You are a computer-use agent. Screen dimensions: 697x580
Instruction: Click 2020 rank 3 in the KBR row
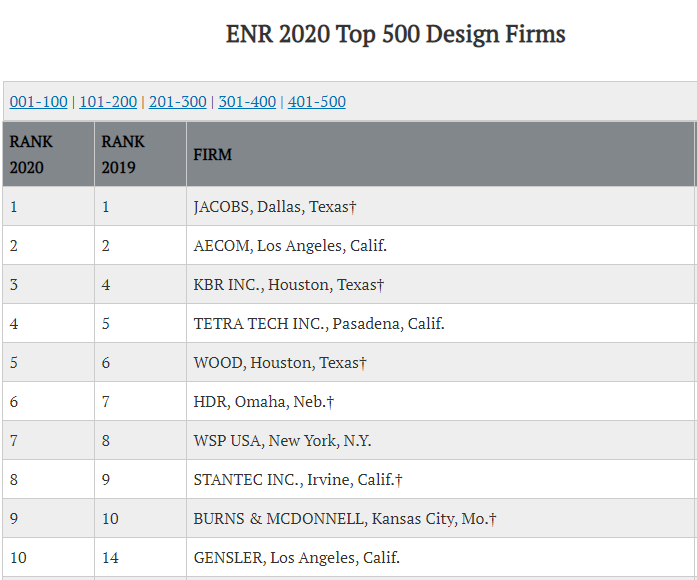(48, 284)
